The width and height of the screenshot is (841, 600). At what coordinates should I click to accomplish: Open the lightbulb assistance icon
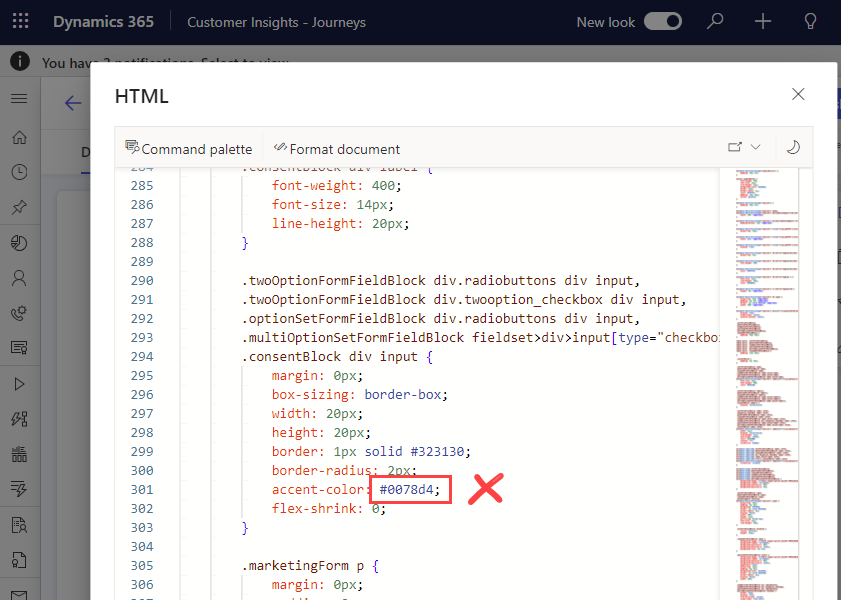(x=810, y=21)
